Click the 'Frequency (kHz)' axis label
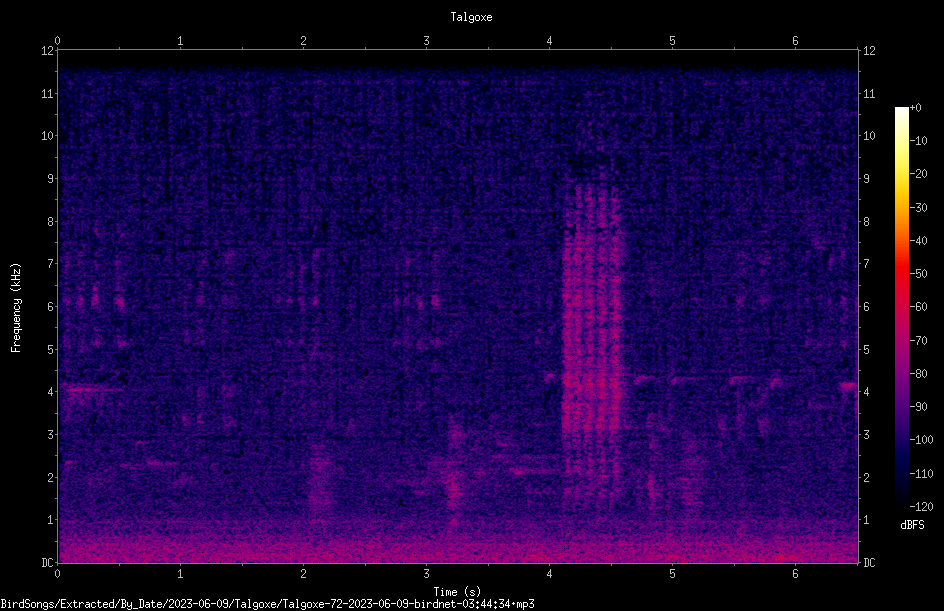Image resolution: width=944 pixels, height=611 pixels. point(16,308)
